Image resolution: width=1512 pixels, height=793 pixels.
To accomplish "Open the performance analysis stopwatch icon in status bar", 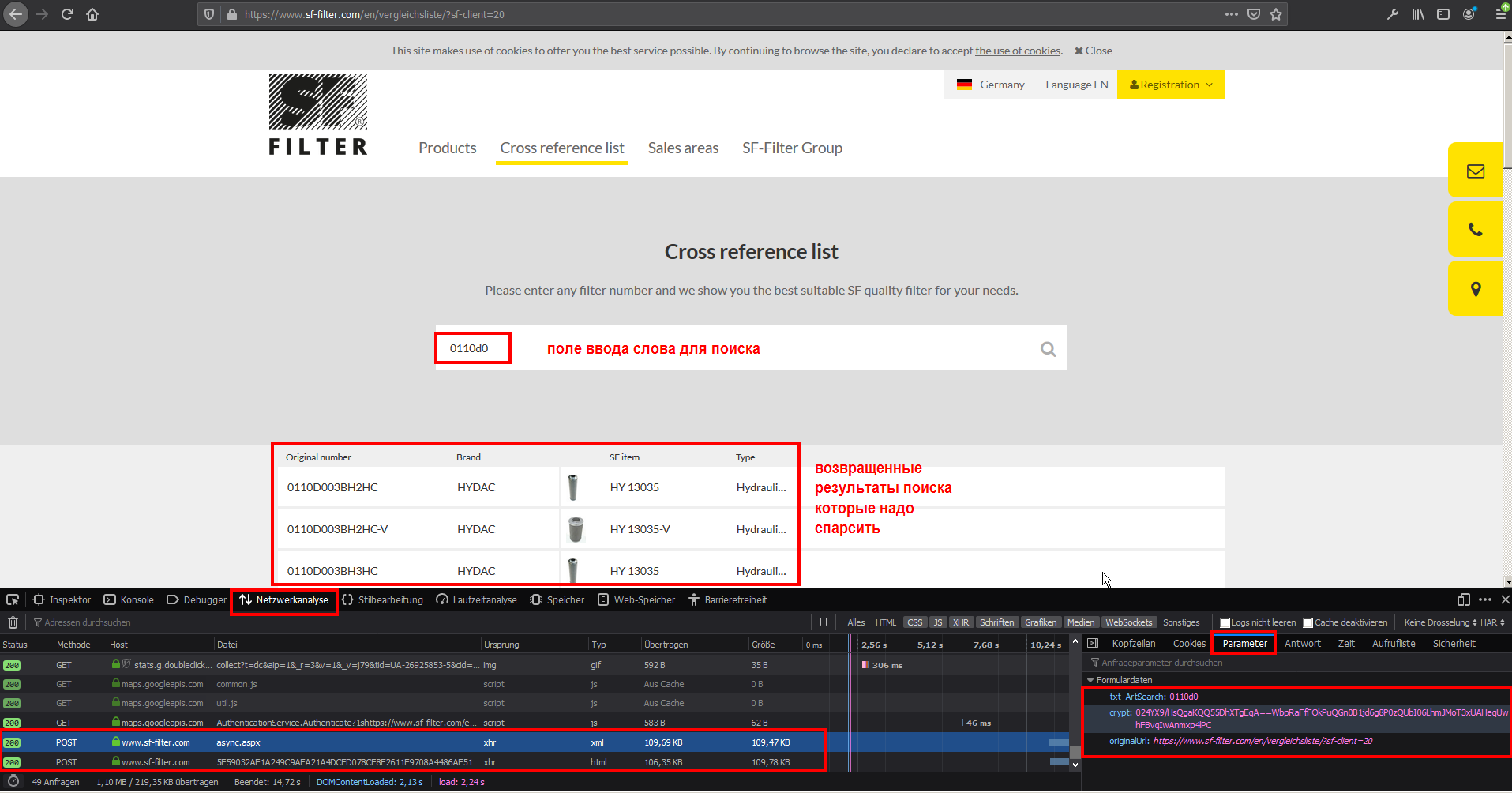I will 13,781.
